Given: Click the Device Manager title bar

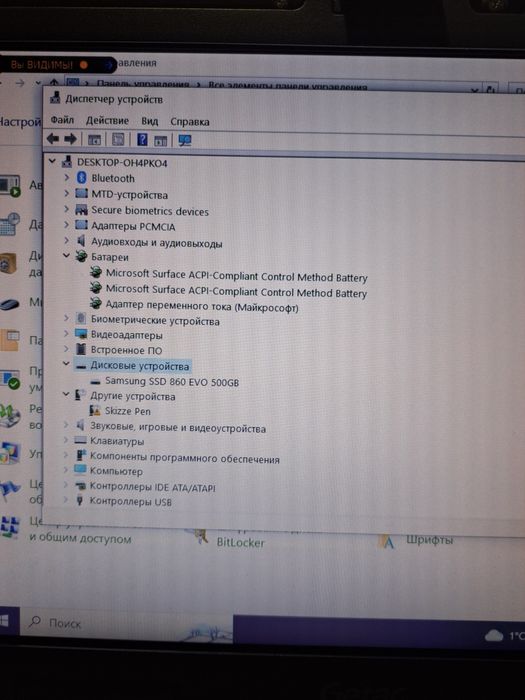Looking at the screenshot, I should coord(286,99).
